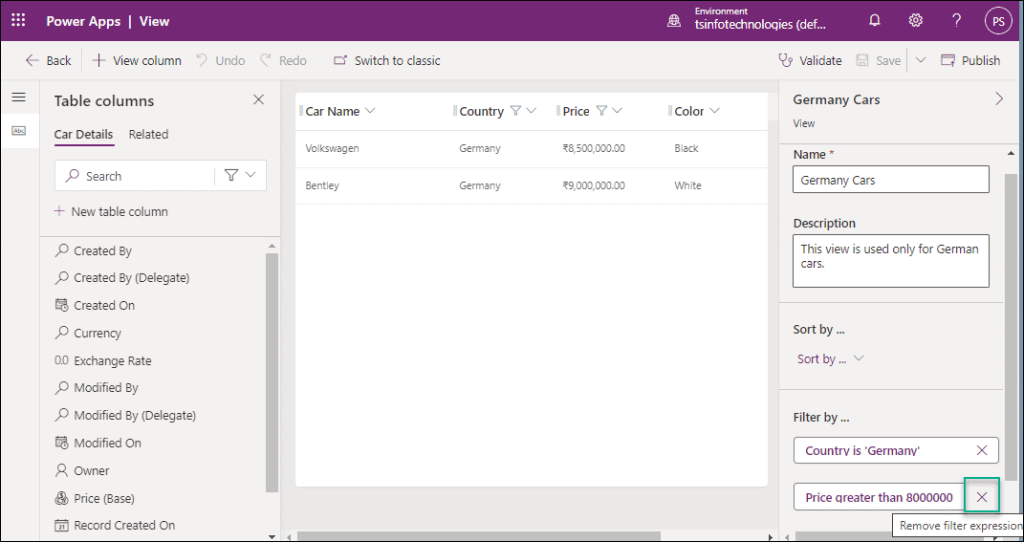Click New table column
This screenshot has height=542, width=1024.
[x=111, y=212]
